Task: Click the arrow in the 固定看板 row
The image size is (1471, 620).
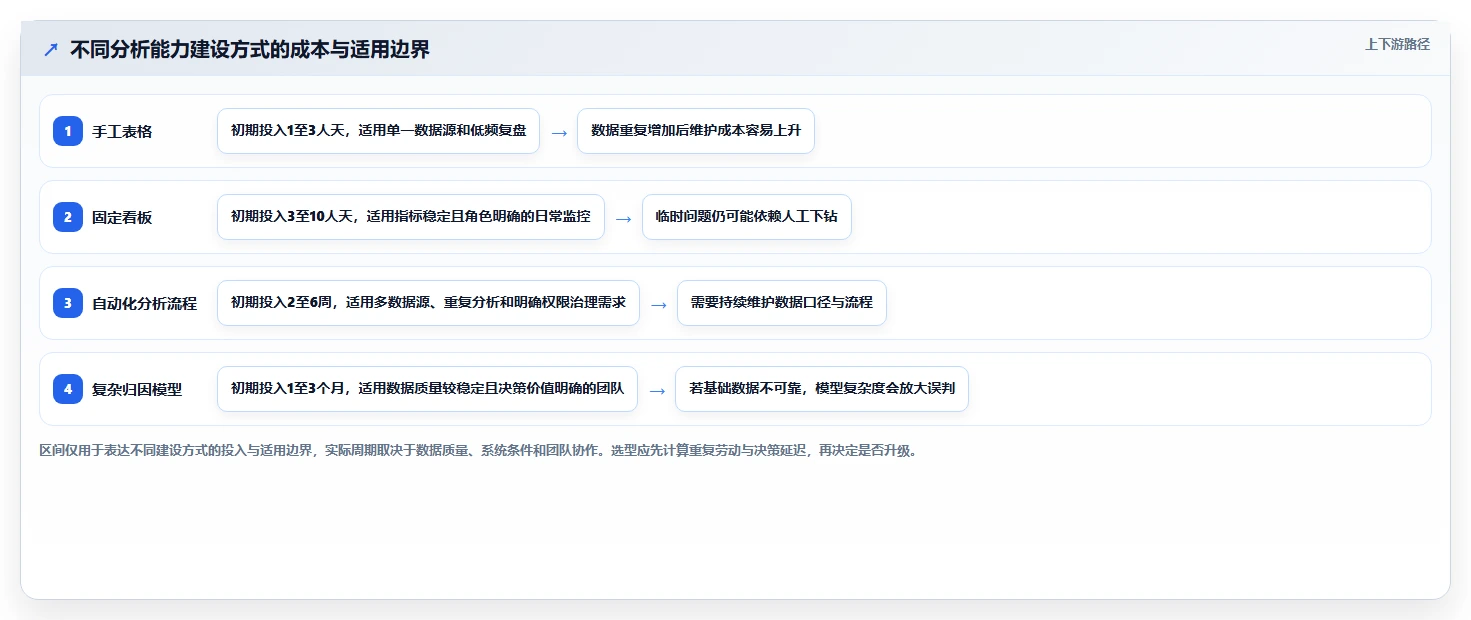Action: pos(623,218)
